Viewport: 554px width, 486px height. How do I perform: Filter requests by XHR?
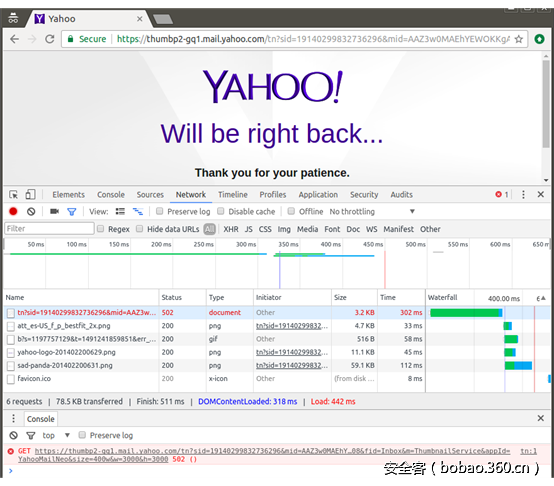point(231,229)
